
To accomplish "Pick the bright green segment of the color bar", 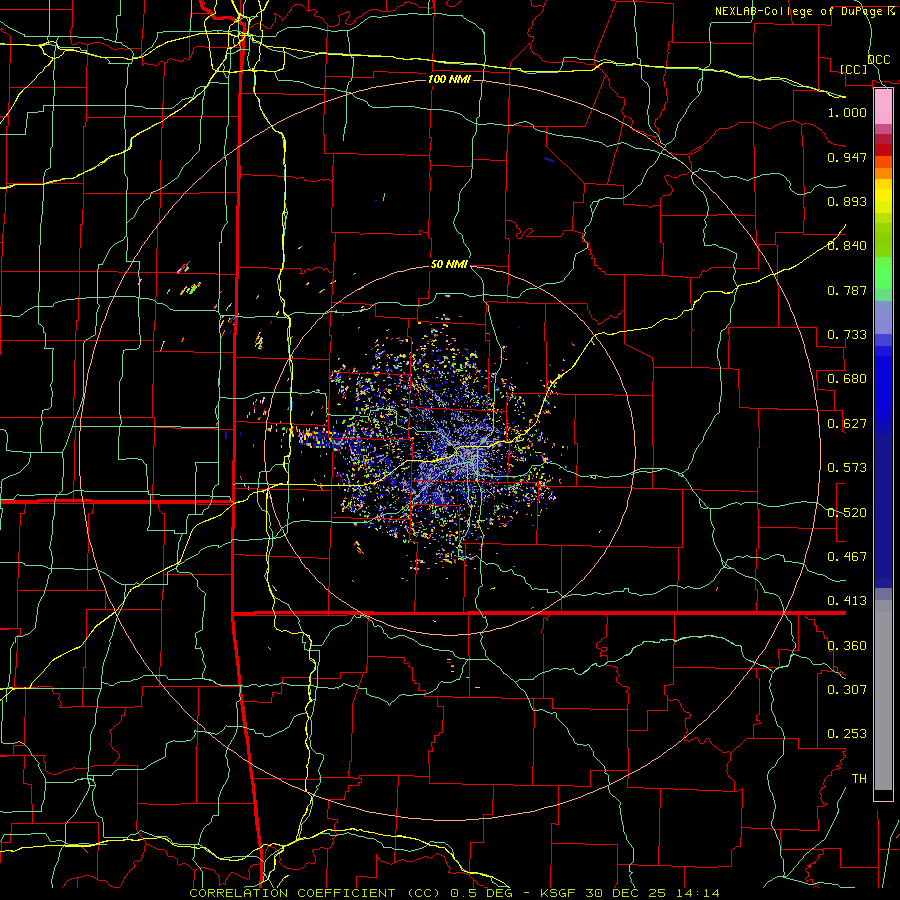I will point(883,273).
